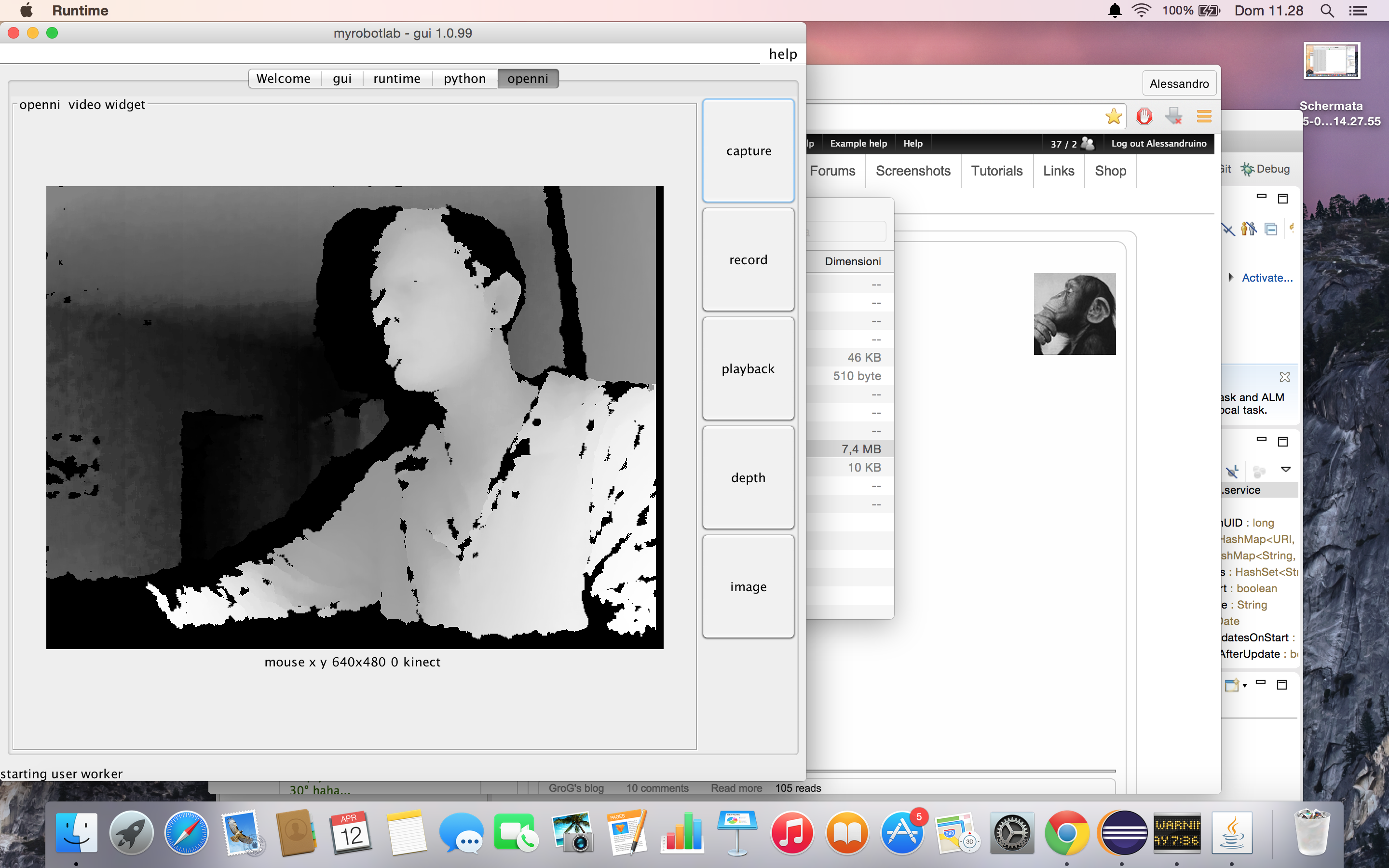Open the Eclipse outline view menu triangle
Screen dimensions: 1389x868
1286,470
